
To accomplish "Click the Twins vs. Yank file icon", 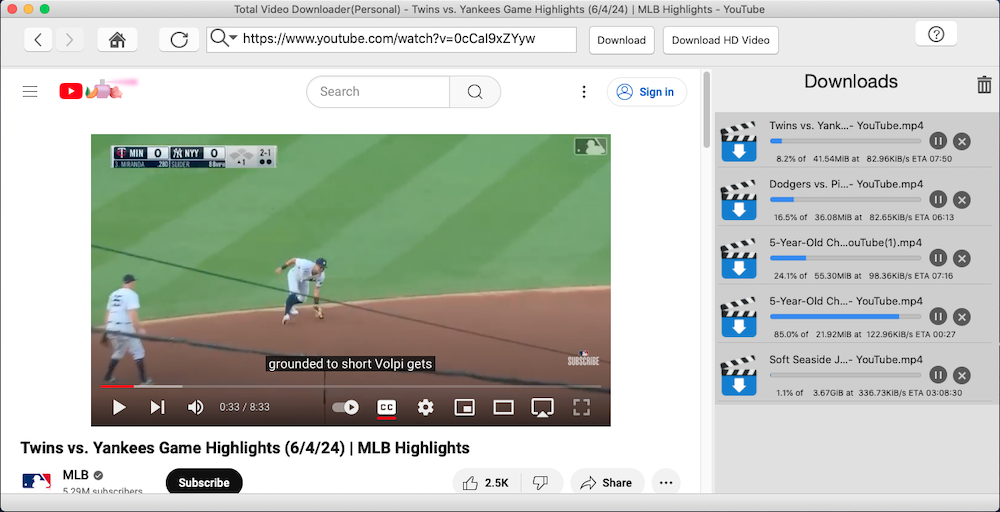I will [739, 142].
